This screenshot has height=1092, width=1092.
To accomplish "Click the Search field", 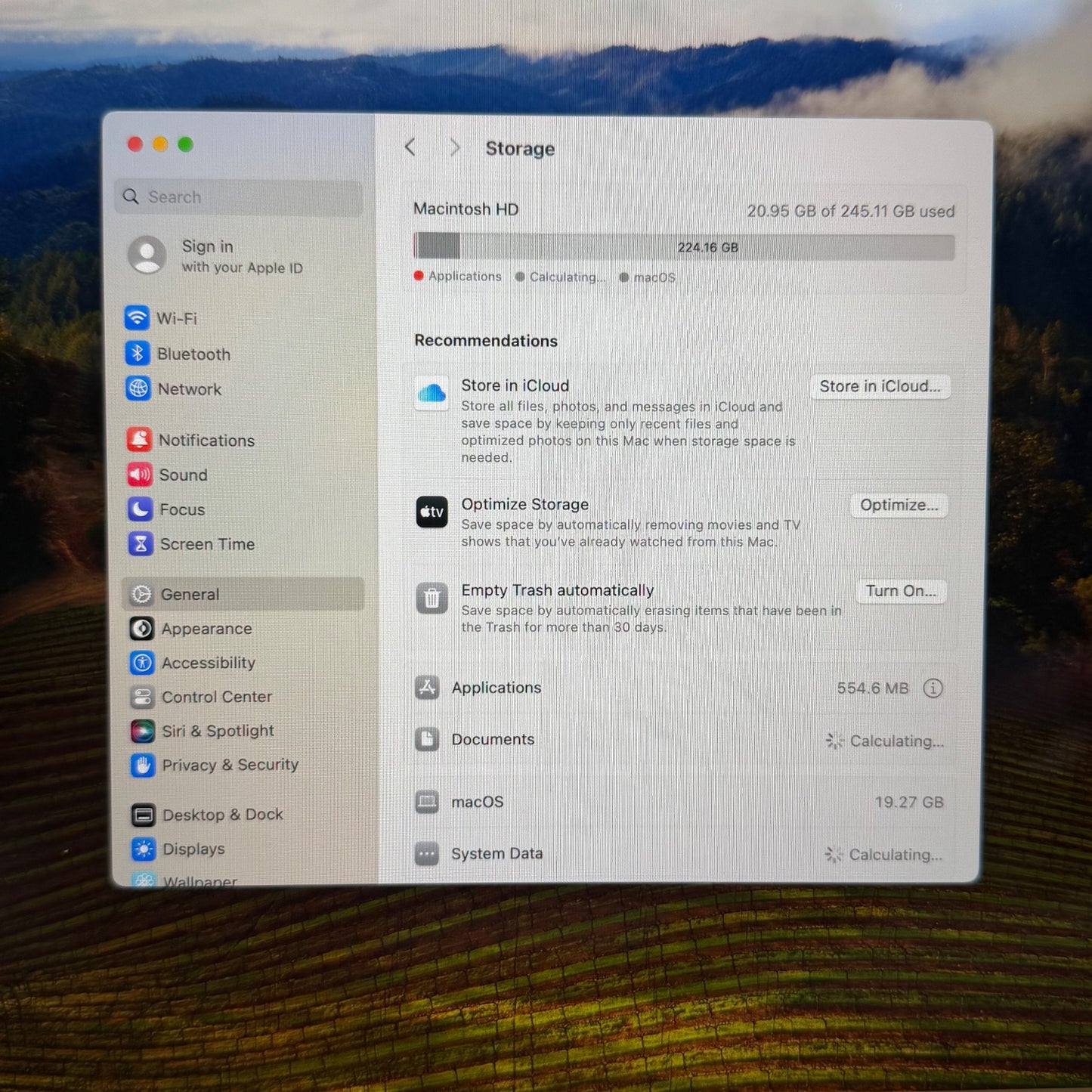I will 240,197.
